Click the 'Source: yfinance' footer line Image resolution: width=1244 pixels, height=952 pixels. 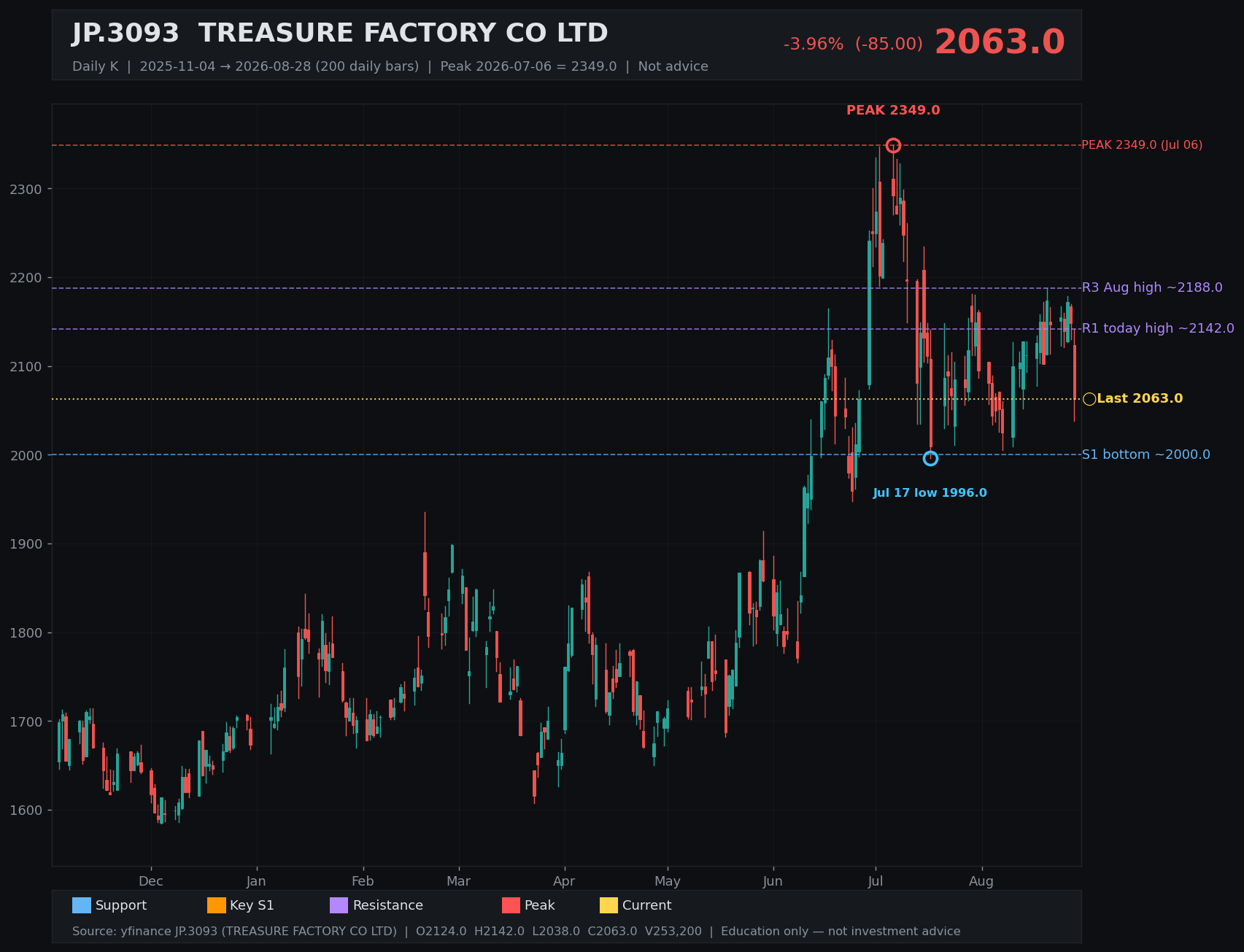coord(516,932)
